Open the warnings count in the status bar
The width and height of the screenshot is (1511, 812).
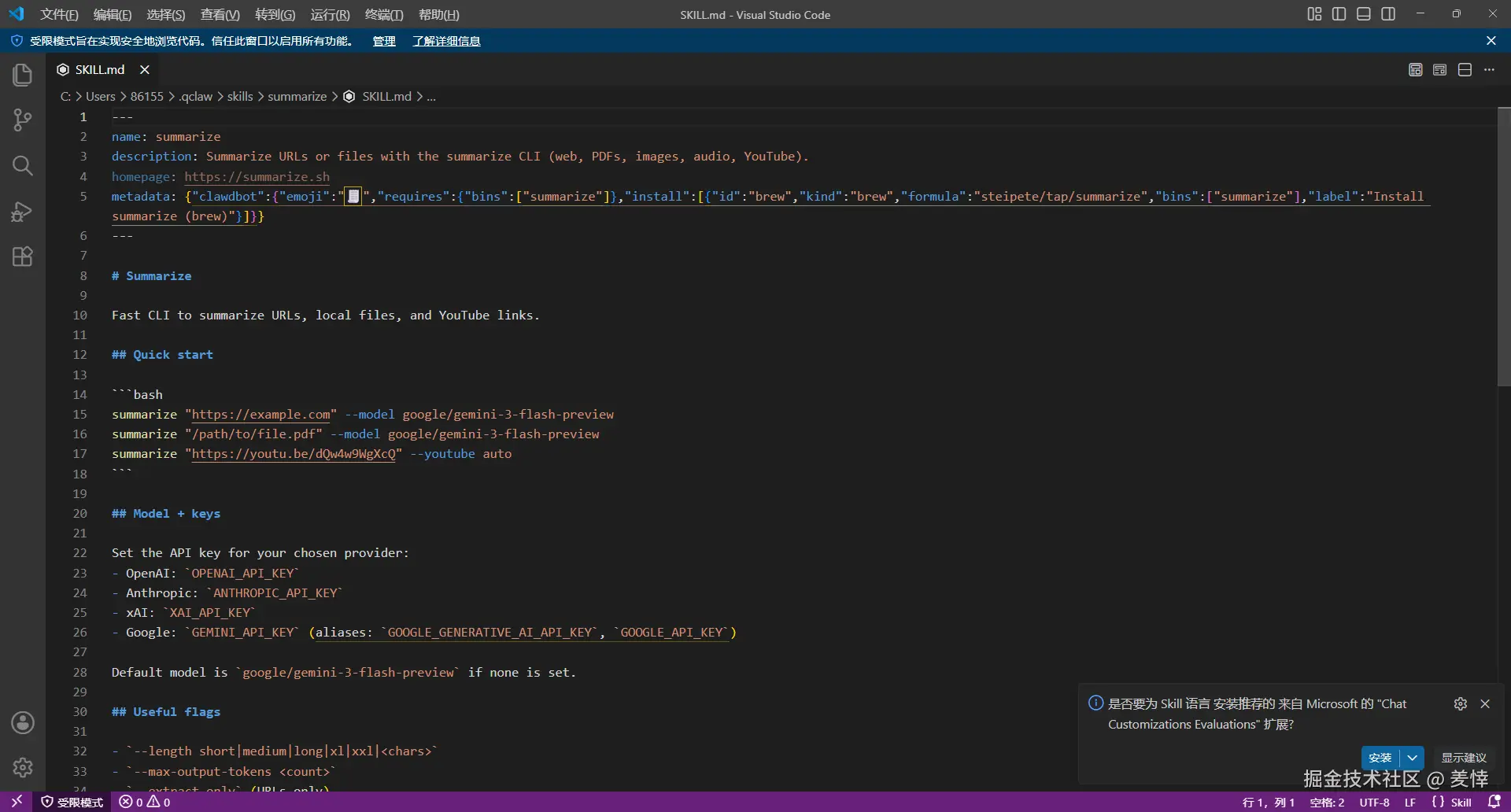pyautogui.click(x=159, y=802)
